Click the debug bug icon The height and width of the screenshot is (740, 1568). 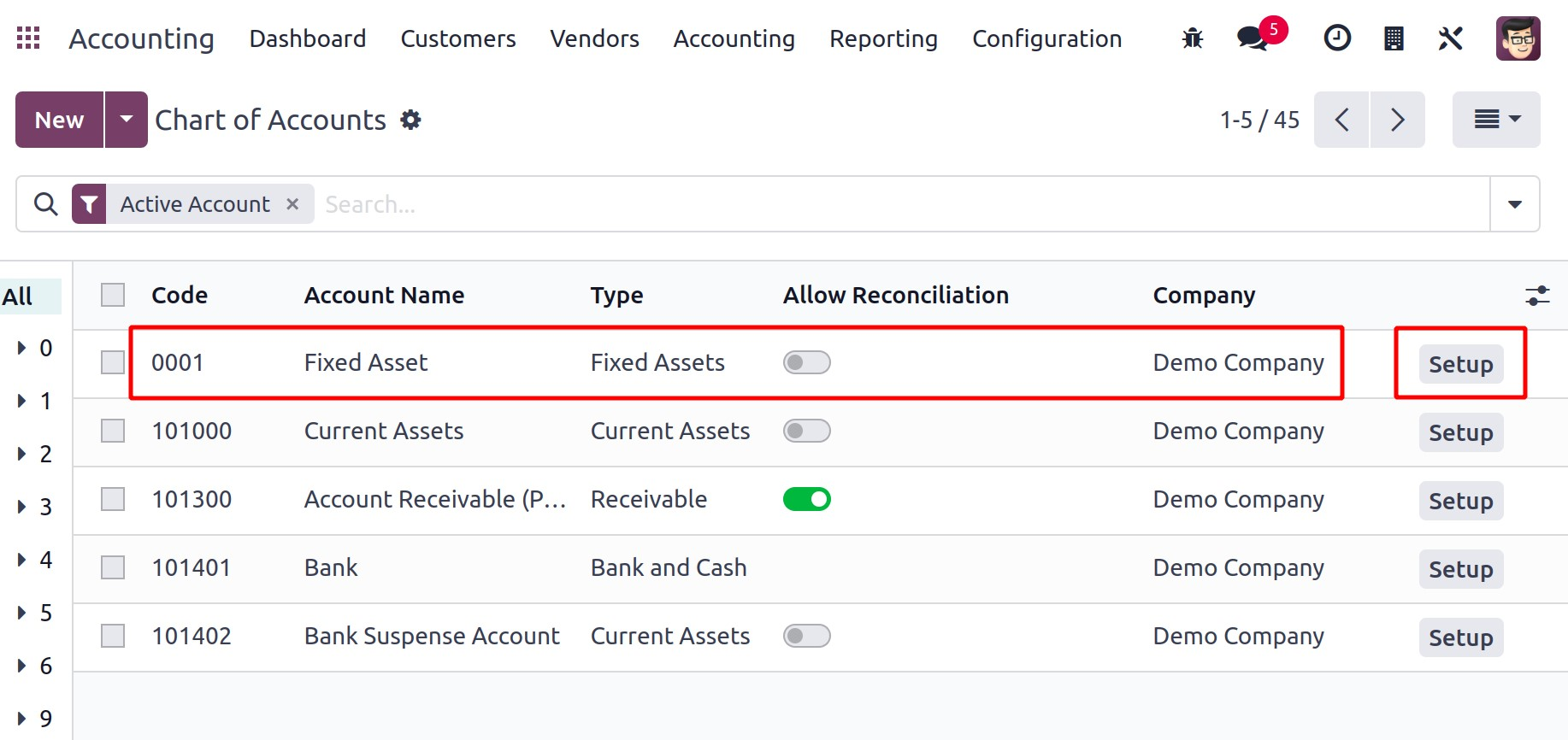1192,38
